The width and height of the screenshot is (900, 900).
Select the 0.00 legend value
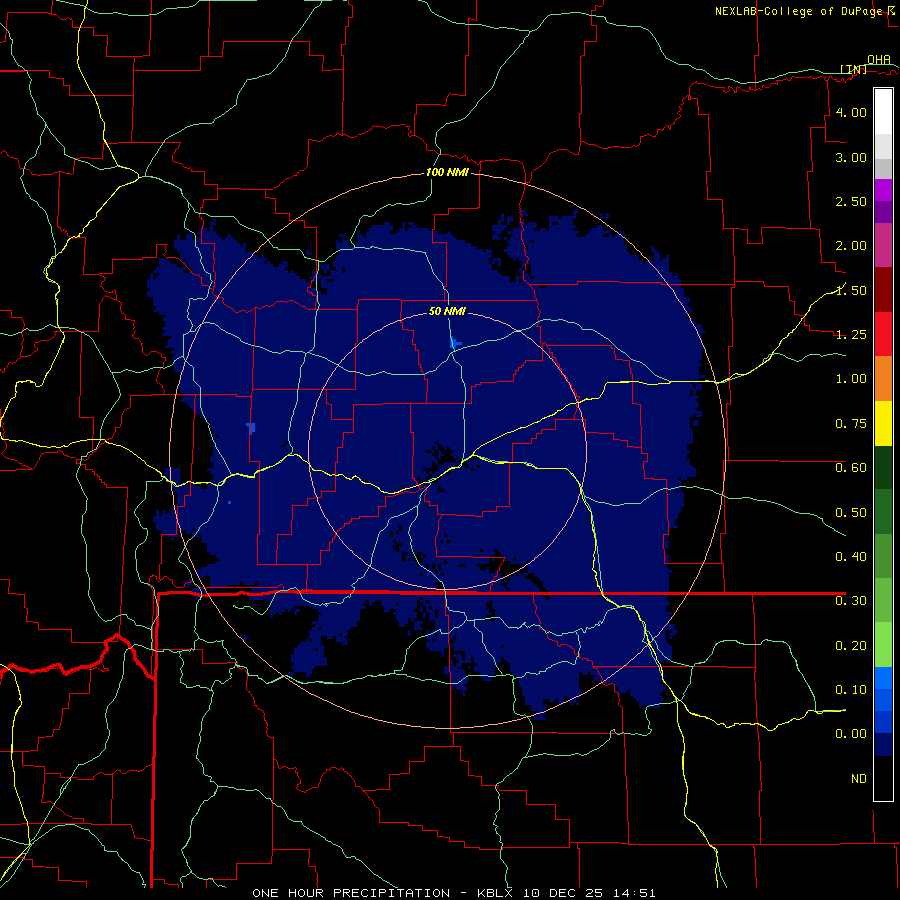tap(851, 734)
